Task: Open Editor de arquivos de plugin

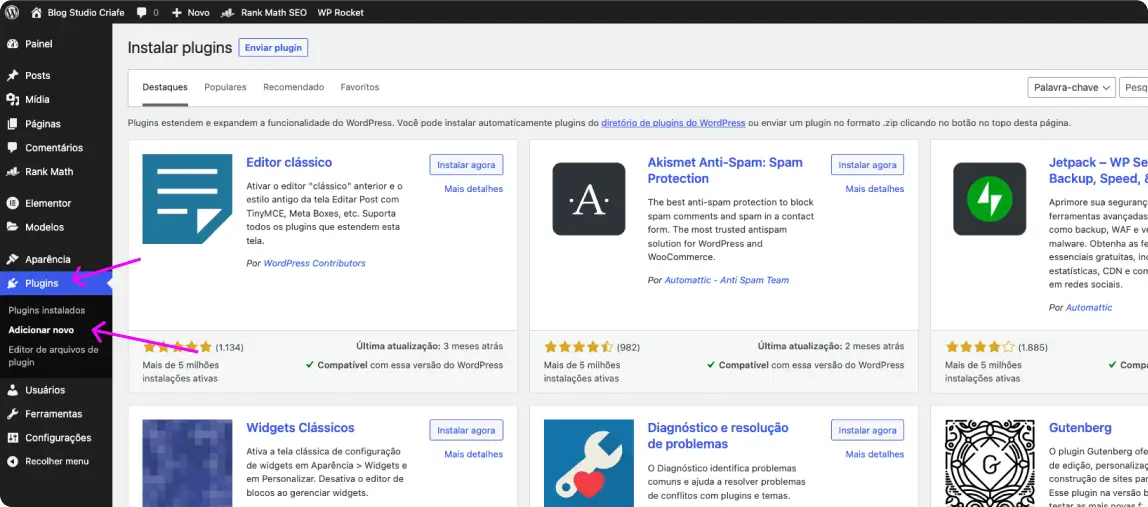Action: click(x=53, y=356)
